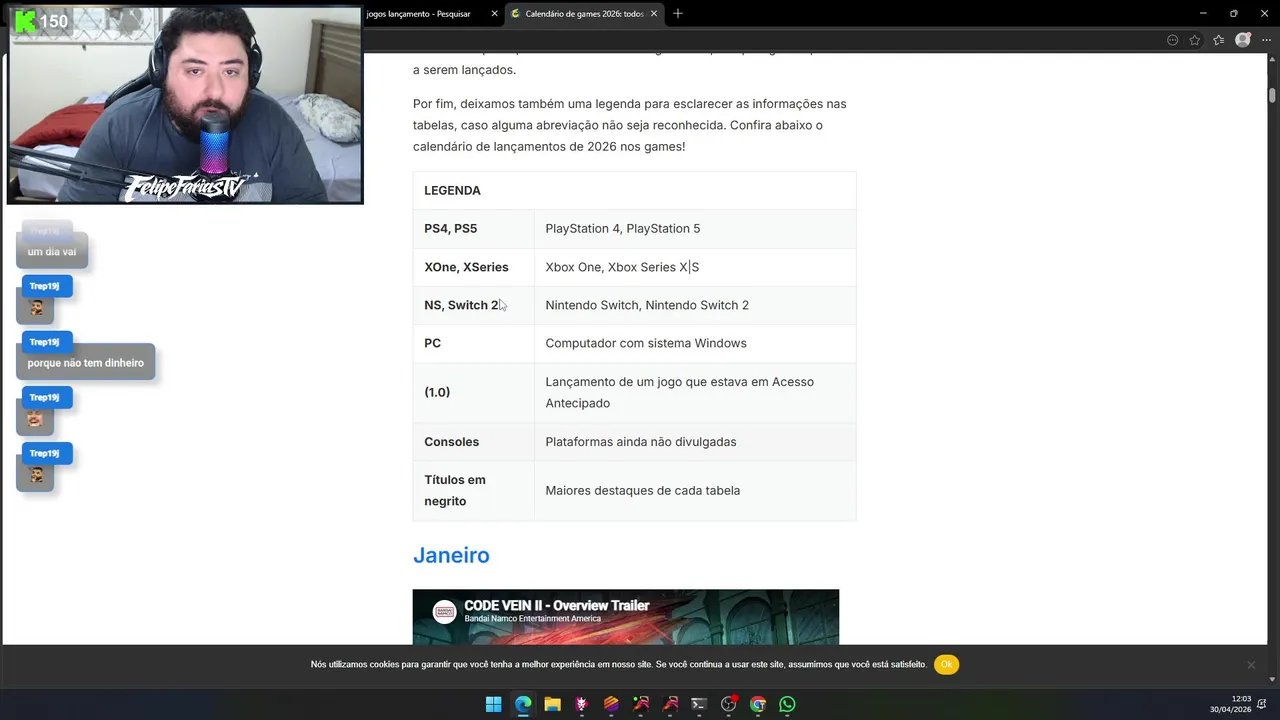This screenshot has height=720, width=1280.
Task: Open Microsoft Edge from the taskbar
Action: point(523,704)
